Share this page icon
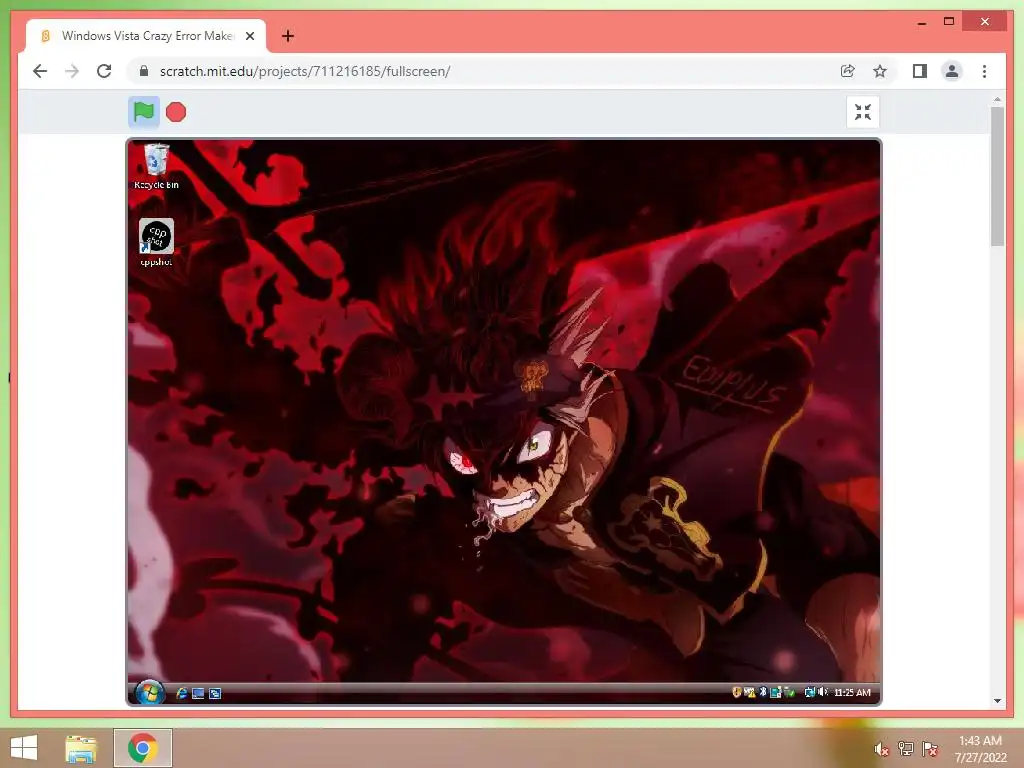 [848, 71]
